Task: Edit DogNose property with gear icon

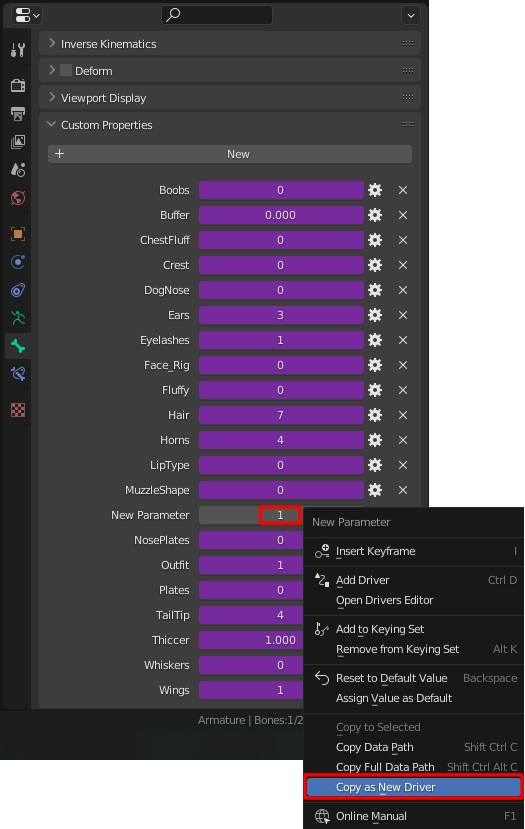Action: point(375,290)
